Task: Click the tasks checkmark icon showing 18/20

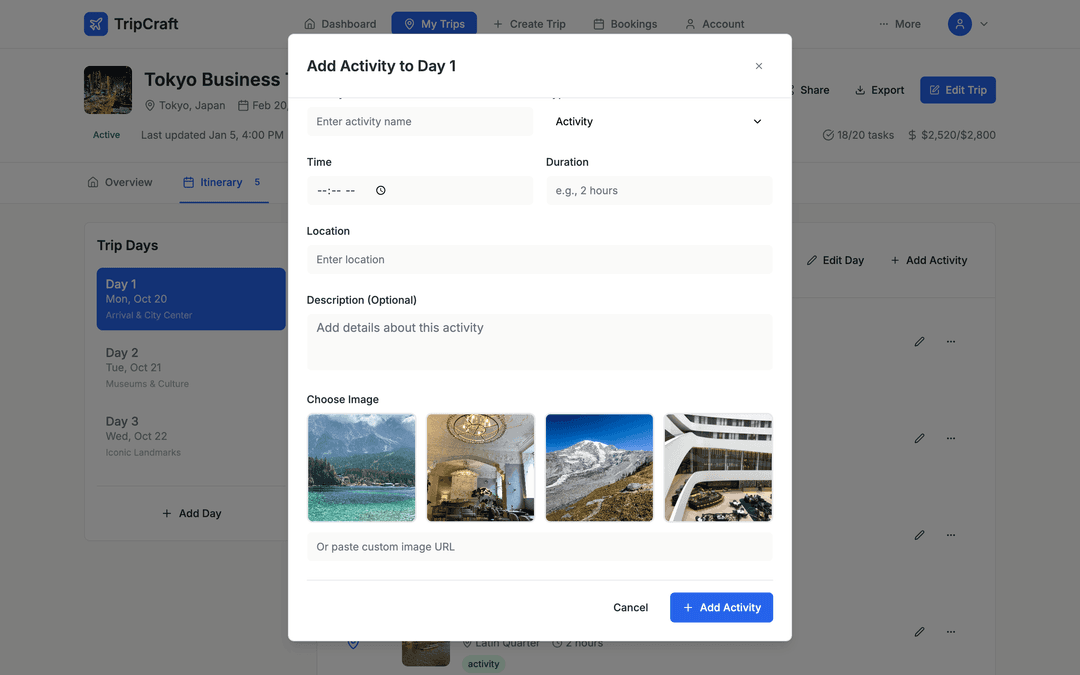Action: 828,134
